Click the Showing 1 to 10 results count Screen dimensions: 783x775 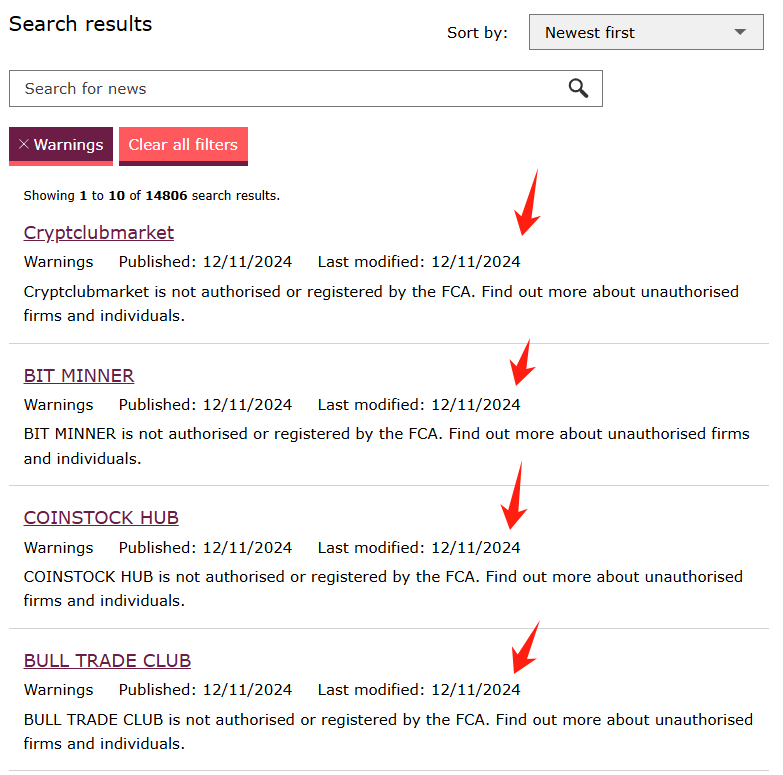point(152,195)
